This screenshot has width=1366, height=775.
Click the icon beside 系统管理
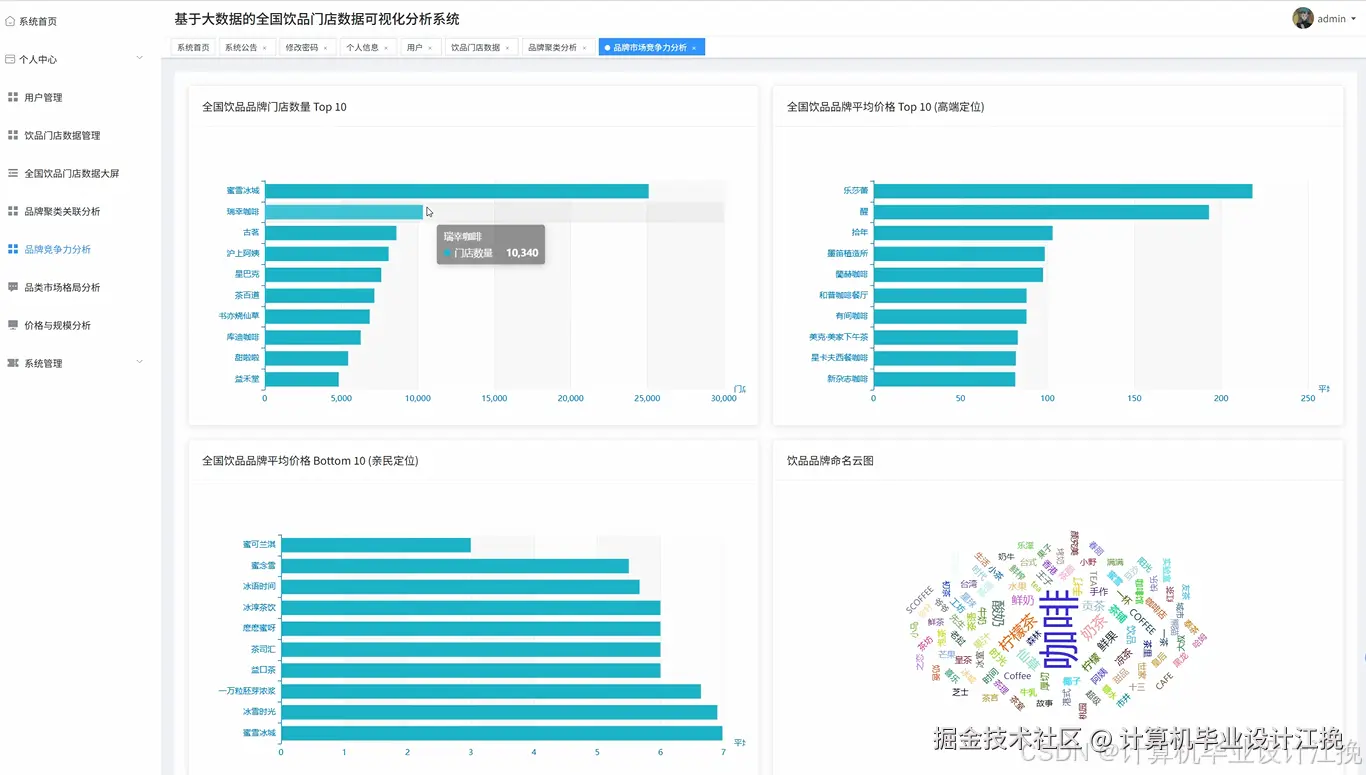point(13,363)
